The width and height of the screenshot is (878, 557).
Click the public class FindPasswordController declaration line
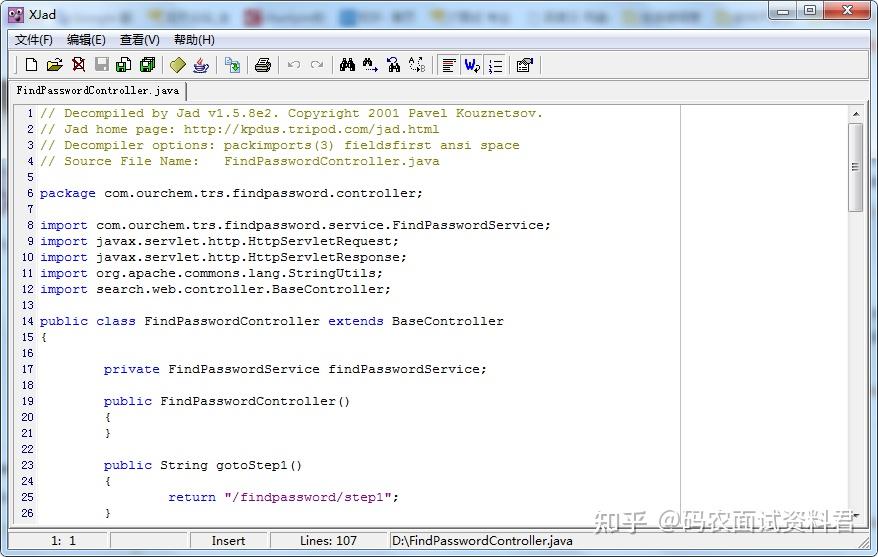click(x=272, y=321)
